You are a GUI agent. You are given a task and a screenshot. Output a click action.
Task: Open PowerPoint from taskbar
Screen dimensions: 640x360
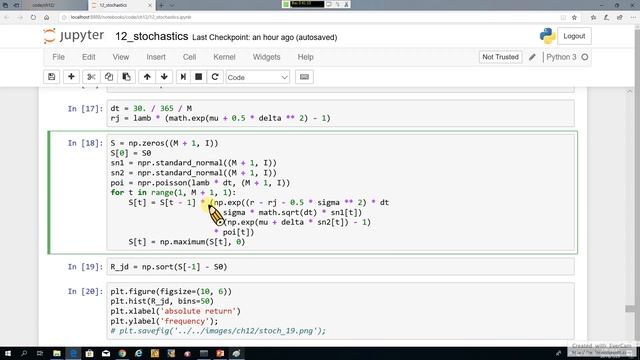click(x=220, y=353)
